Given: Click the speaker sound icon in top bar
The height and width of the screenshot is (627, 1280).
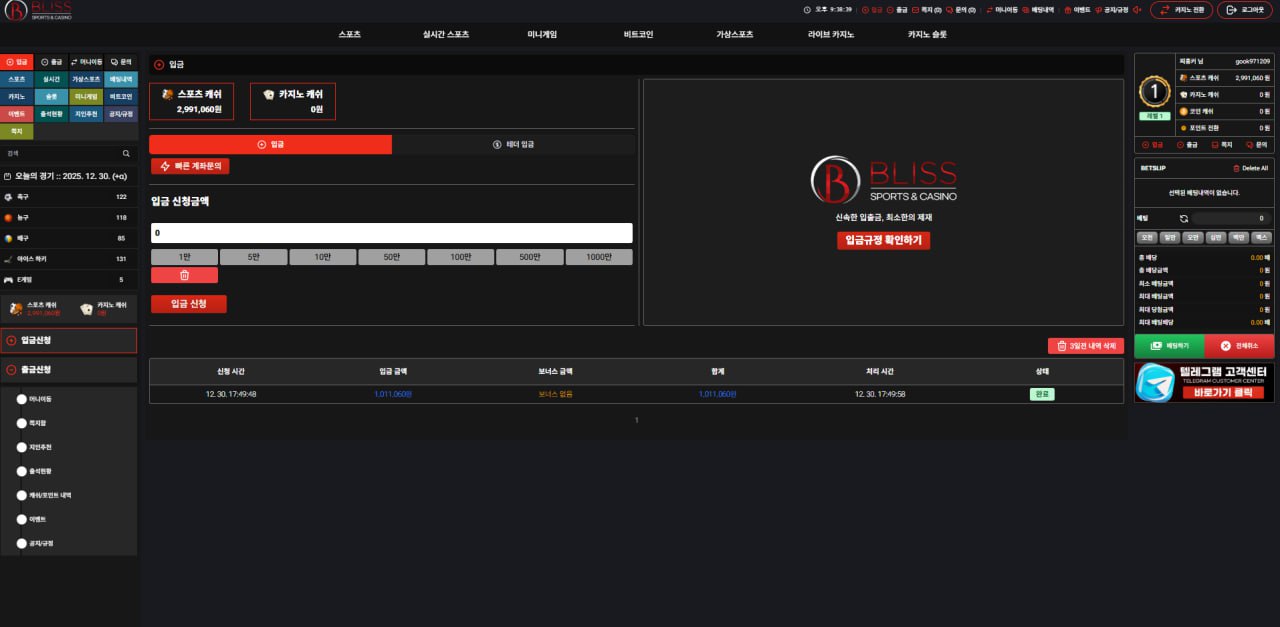Looking at the screenshot, I should click(x=1137, y=10).
